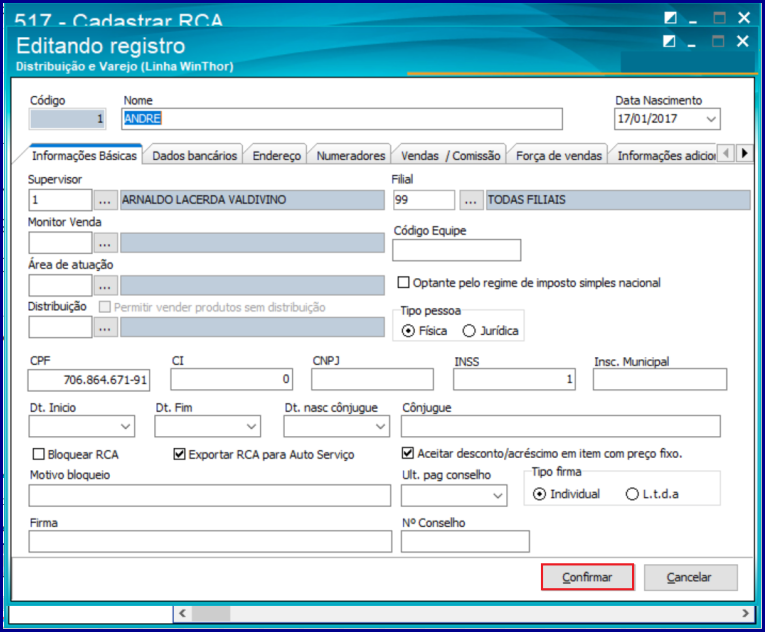765x632 pixels.
Task: Click the Supervisor code field
Action: tap(60, 200)
